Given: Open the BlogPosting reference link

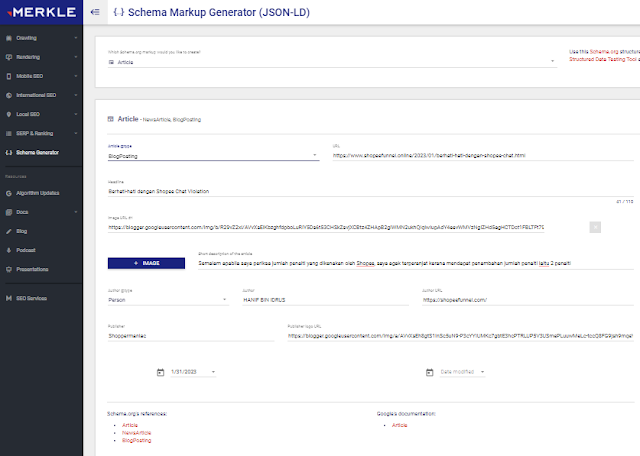Looking at the screenshot, I should coord(136,440).
